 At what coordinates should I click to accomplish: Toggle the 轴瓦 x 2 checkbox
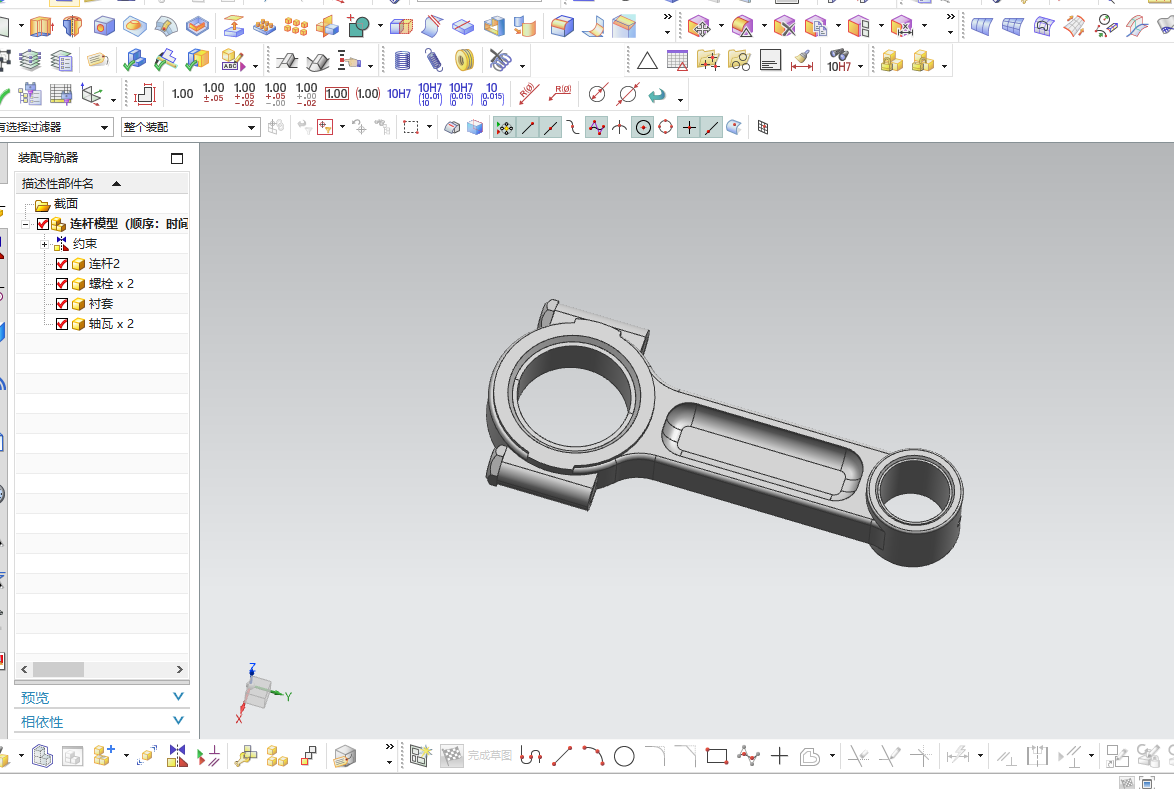coord(62,324)
